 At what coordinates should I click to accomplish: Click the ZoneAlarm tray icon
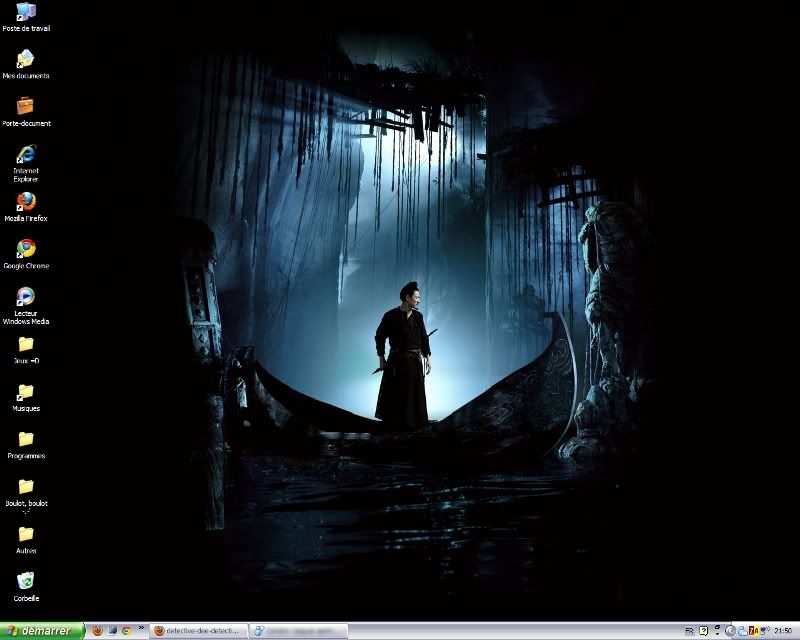click(x=753, y=631)
